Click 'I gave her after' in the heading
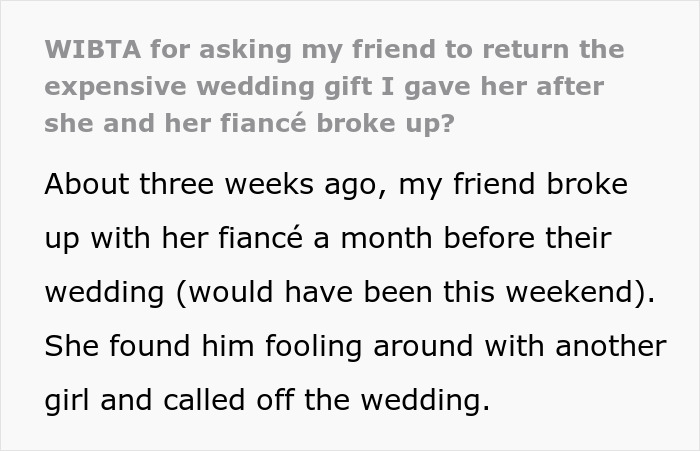Screen dimensions: 700x451 coord(488,86)
